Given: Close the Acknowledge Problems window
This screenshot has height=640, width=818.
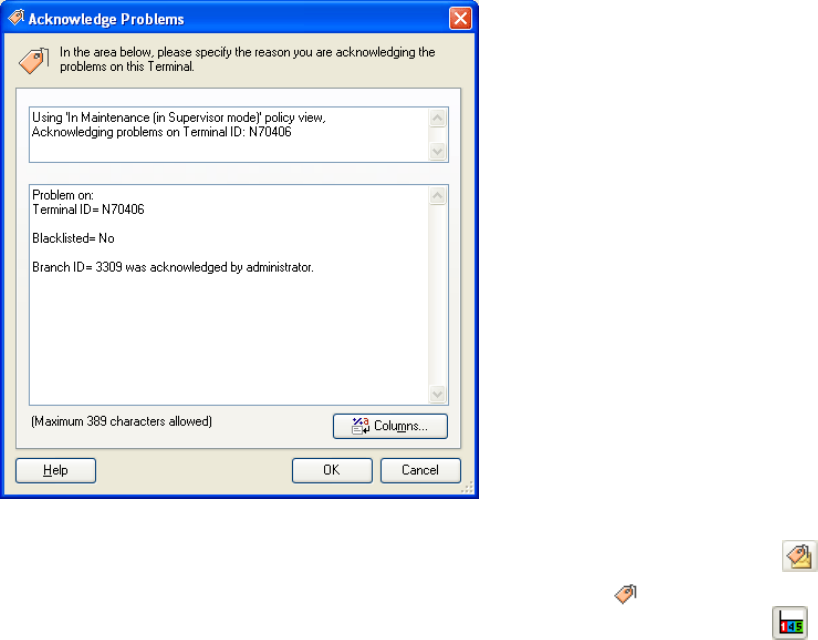Looking at the screenshot, I should coord(460,19).
